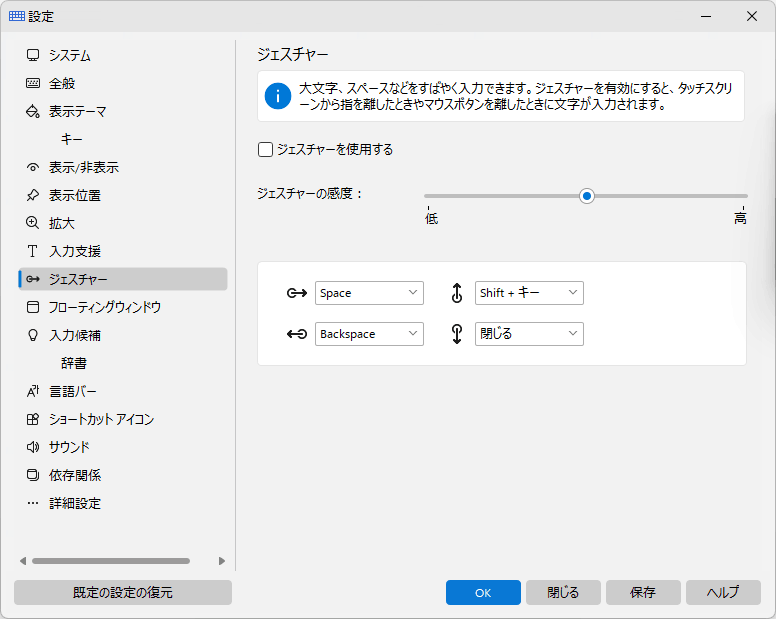Viewport: 776px width, 619px height.
Task: Click the 全般 keyboard icon
Action: click(33, 83)
